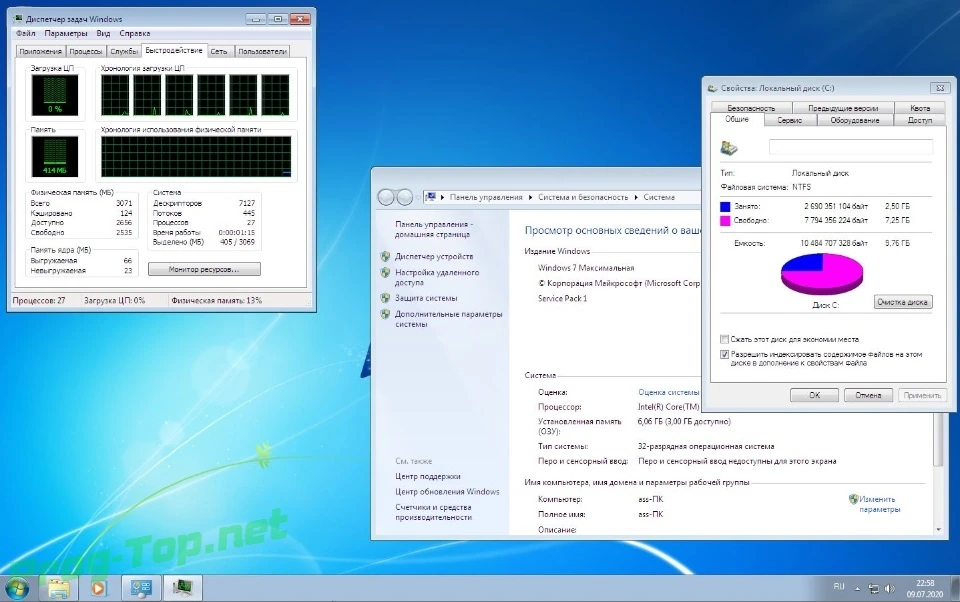Open Защита системы link
960x602 pixels.
(426, 298)
